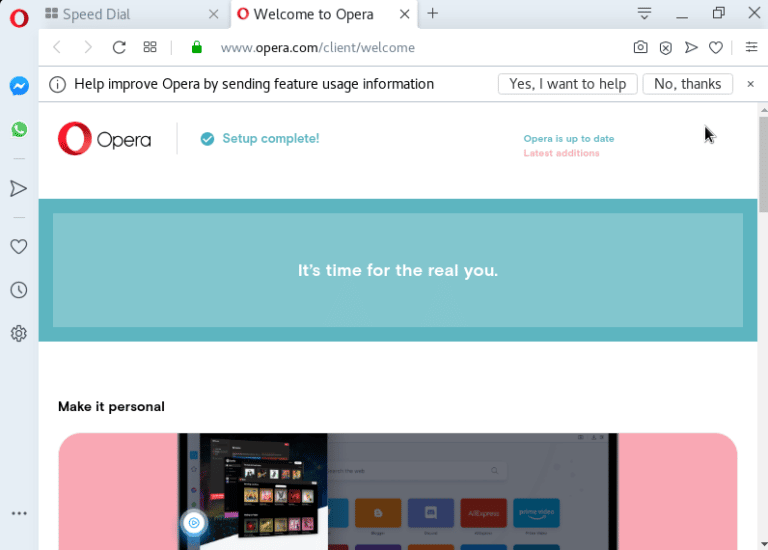Viewport: 768px width, 550px height.
Task: Click the page vertical scrollbar thumb
Action: [764, 165]
